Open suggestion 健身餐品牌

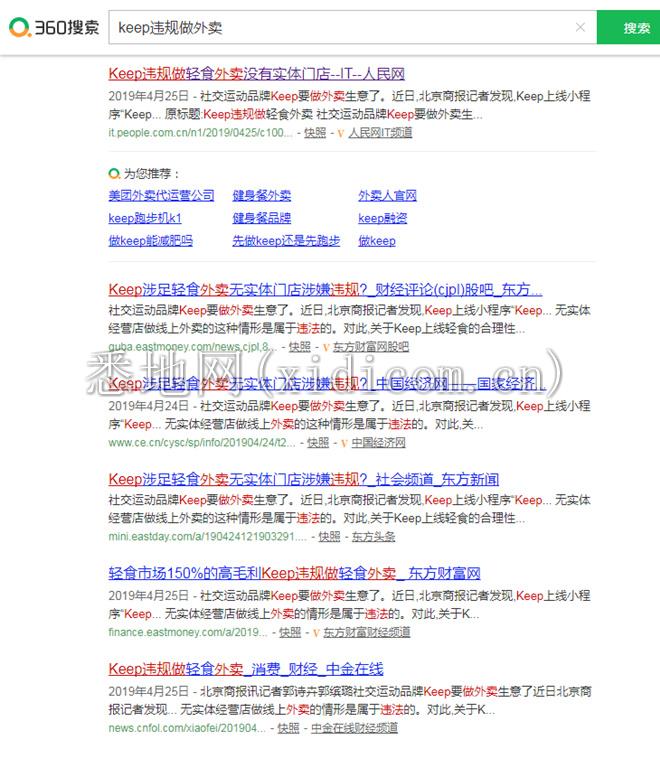pyautogui.click(x=262, y=218)
